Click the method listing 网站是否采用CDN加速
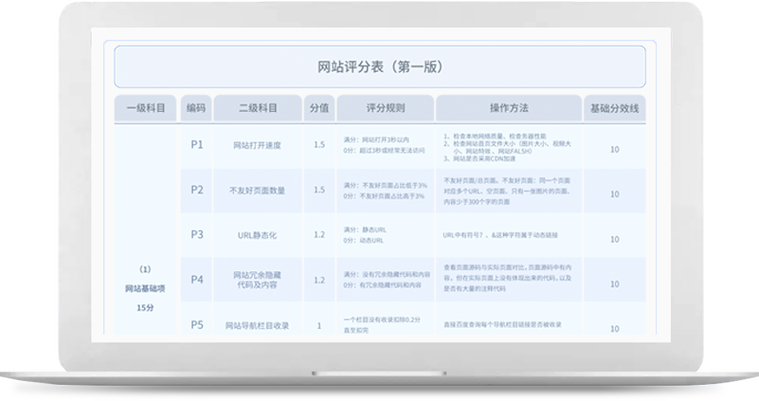759x401 pixels. pos(480,158)
